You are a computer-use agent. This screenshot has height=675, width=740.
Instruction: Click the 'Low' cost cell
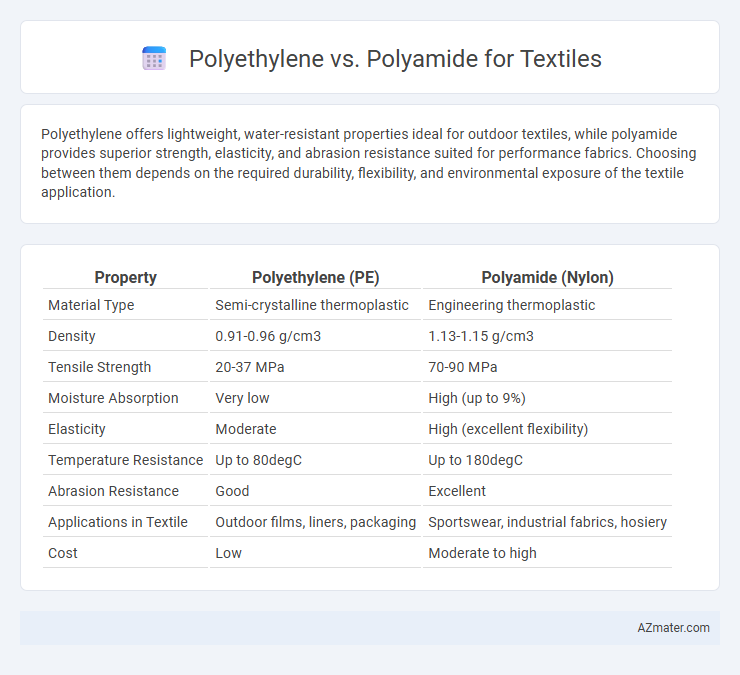228,553
